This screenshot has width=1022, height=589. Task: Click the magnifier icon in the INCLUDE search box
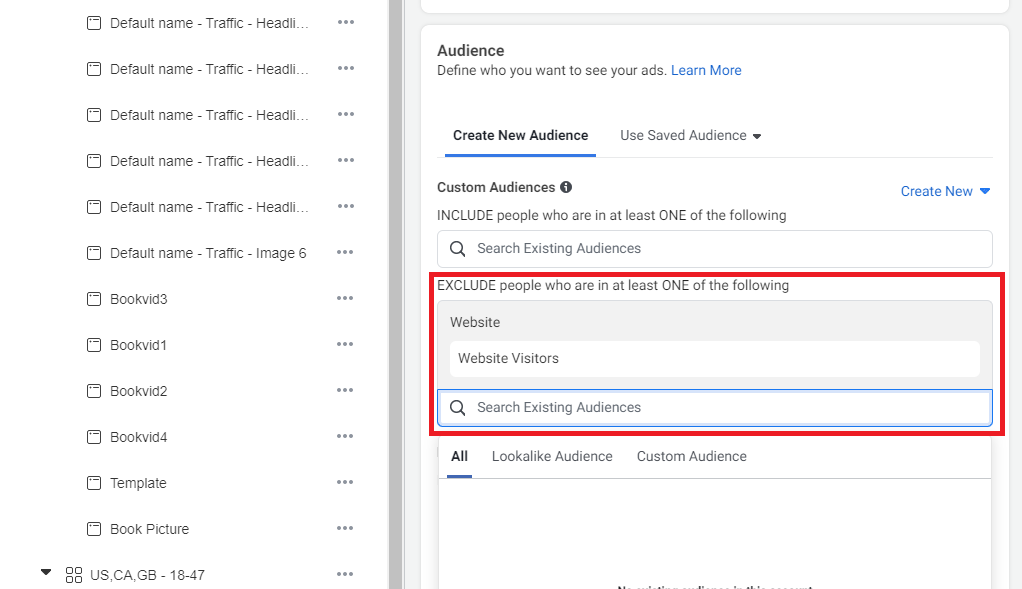[458, 249]
